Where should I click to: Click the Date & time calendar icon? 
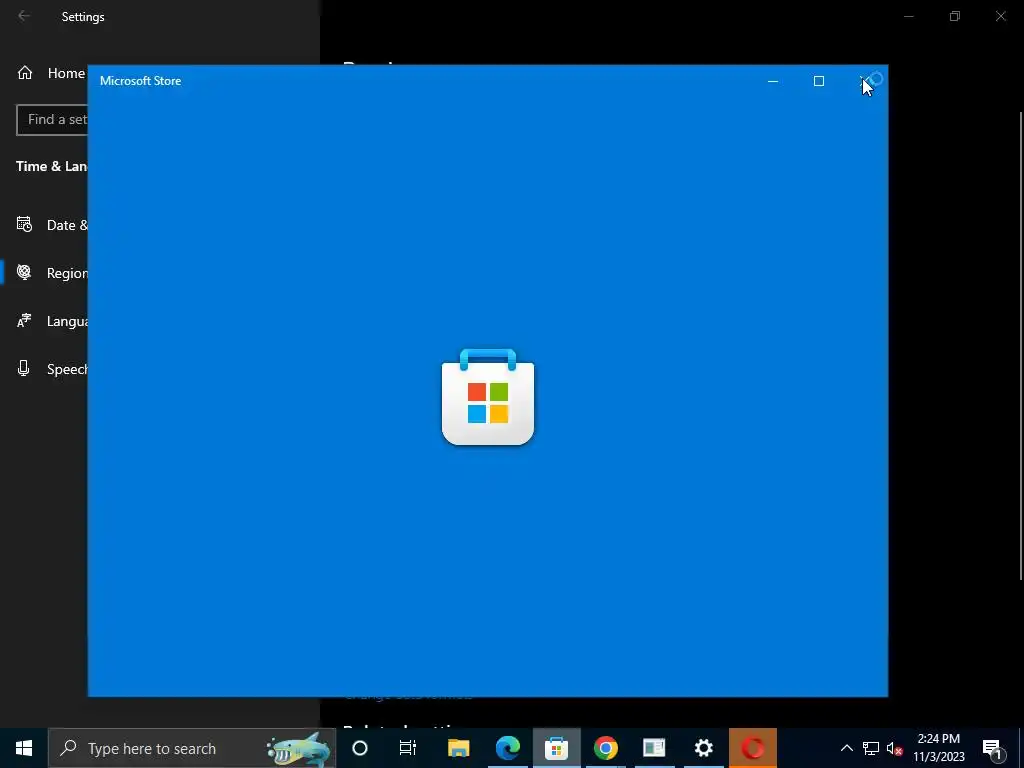(24, 225)
